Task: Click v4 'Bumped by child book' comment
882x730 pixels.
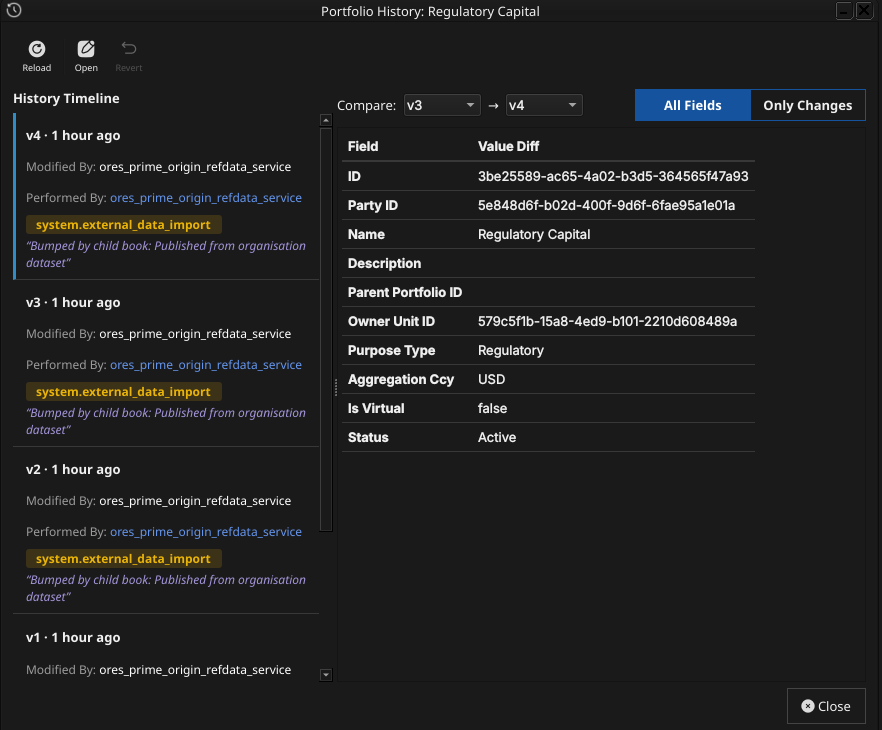Action: tap(166, 254)
